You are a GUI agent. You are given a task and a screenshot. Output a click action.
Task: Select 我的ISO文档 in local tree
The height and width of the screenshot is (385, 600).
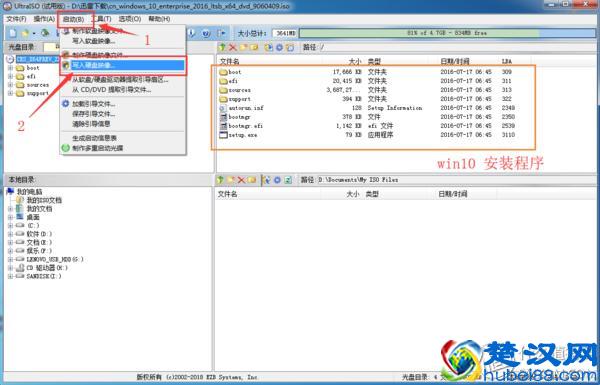point(44,200)
